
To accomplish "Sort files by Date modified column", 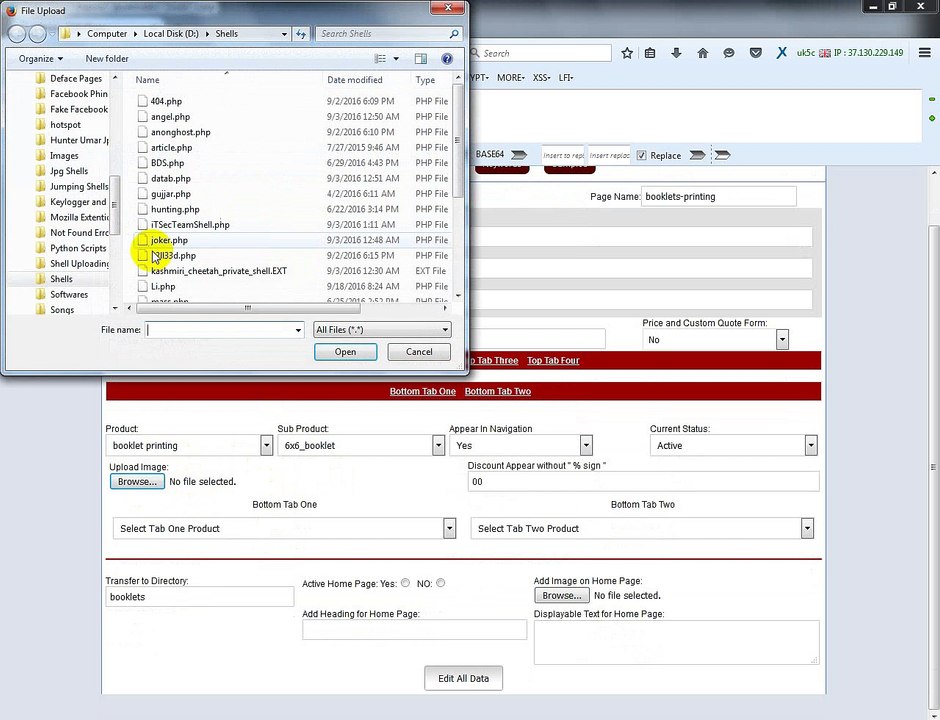I will point(354,80).
